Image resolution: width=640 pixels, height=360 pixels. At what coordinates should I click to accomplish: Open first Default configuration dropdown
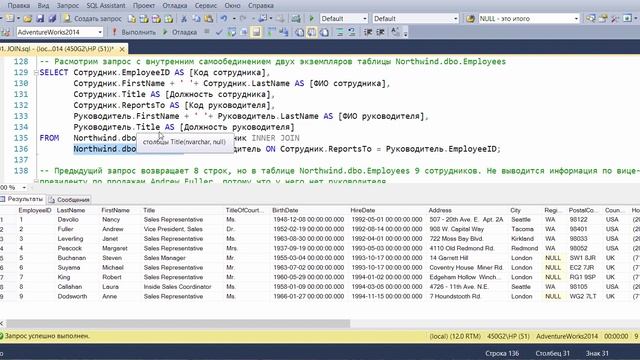pos(364,18)
